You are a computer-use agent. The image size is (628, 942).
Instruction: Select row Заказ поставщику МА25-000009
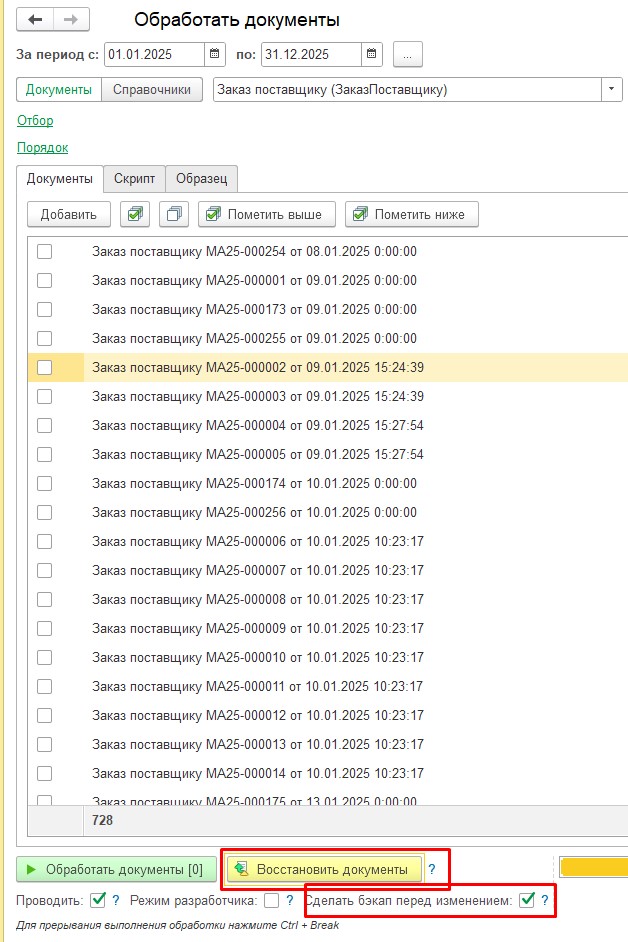pos(328,628)
